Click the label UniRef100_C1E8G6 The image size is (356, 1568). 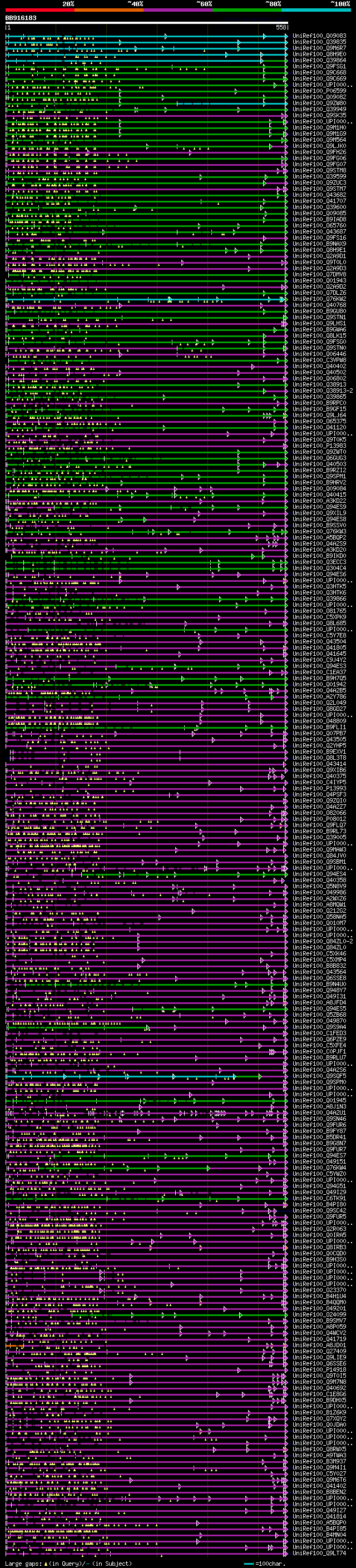coord(319,1394)
